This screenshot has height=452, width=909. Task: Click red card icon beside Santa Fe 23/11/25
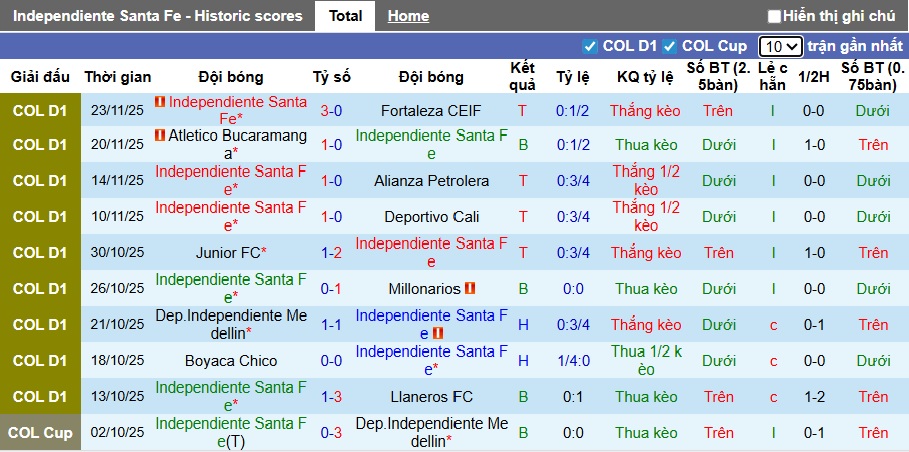pos(160,102)
